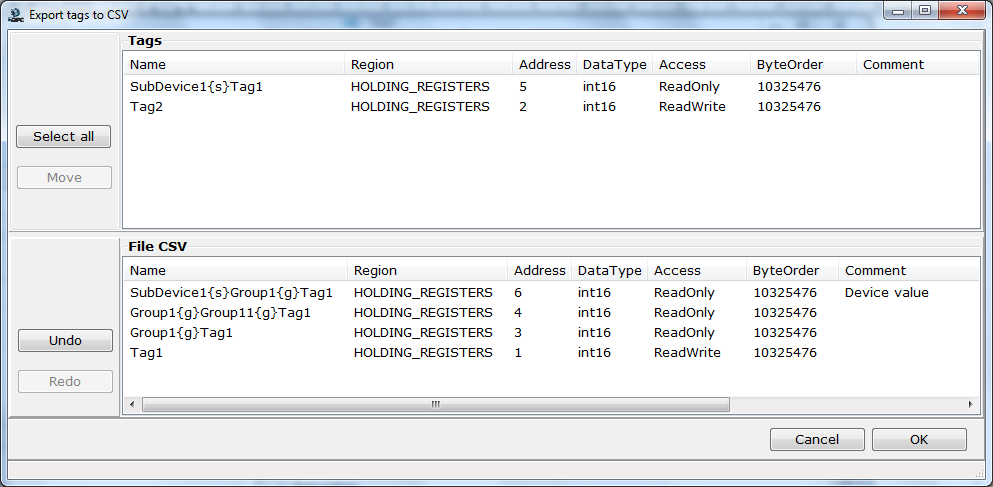
Task: Sort Tags table by ByteOrder column header
Action: pos(804,65)
